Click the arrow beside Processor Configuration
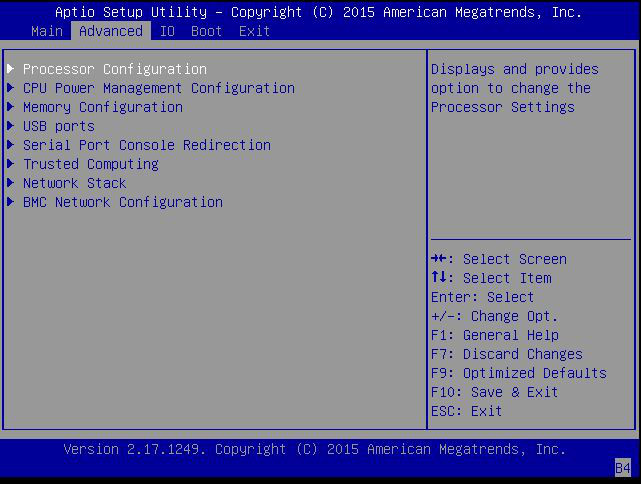 11,69
